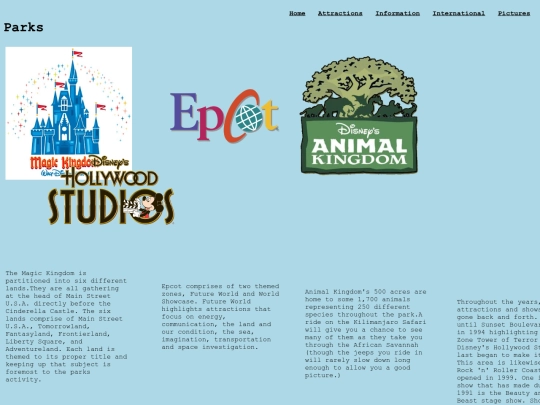Click the Disney's Animal Kingdom logo

[359, 115]
